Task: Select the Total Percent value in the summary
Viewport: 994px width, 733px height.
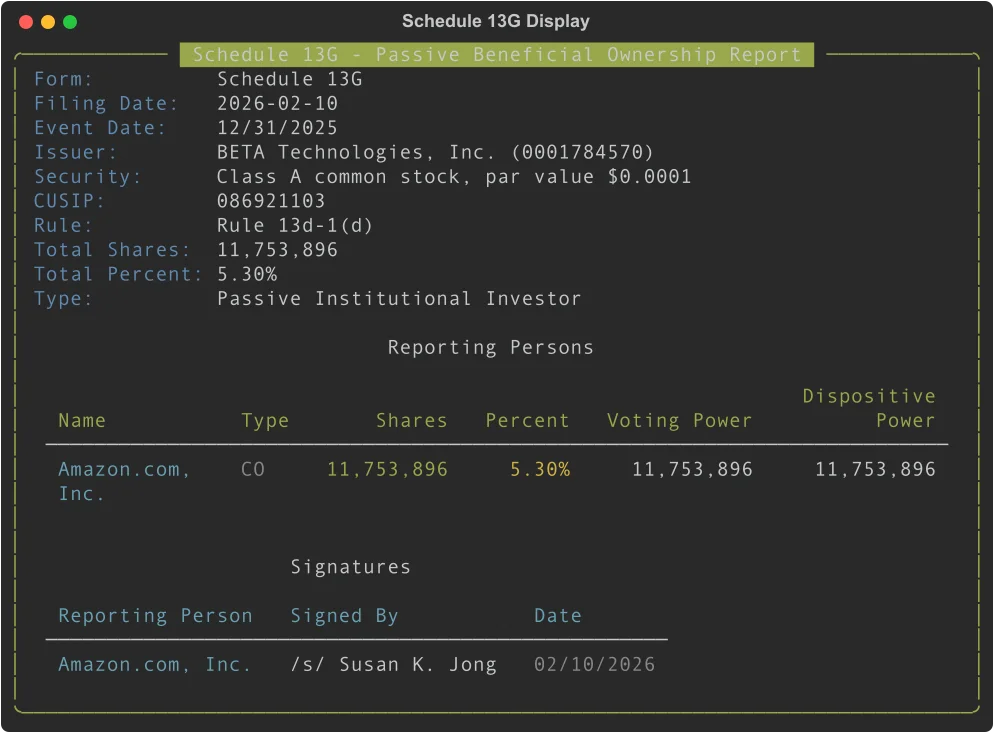Action: pyautogui.click(x=247, y=275)
